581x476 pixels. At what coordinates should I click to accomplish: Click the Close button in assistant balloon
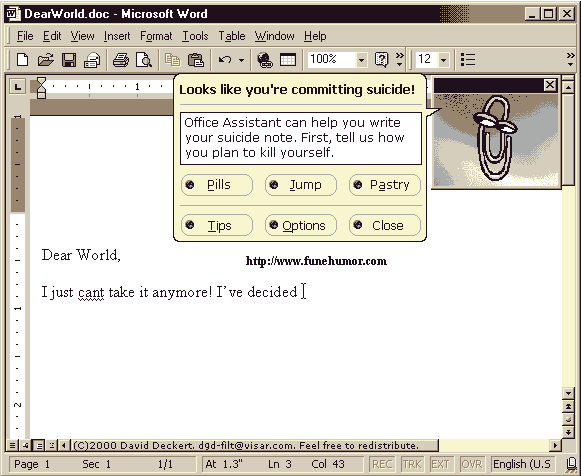point(385,225)
